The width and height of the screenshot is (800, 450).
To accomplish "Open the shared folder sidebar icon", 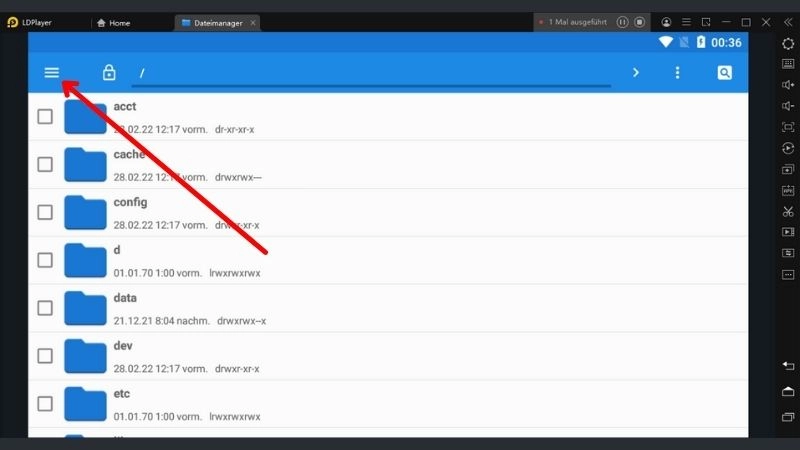I will point(788,253).
